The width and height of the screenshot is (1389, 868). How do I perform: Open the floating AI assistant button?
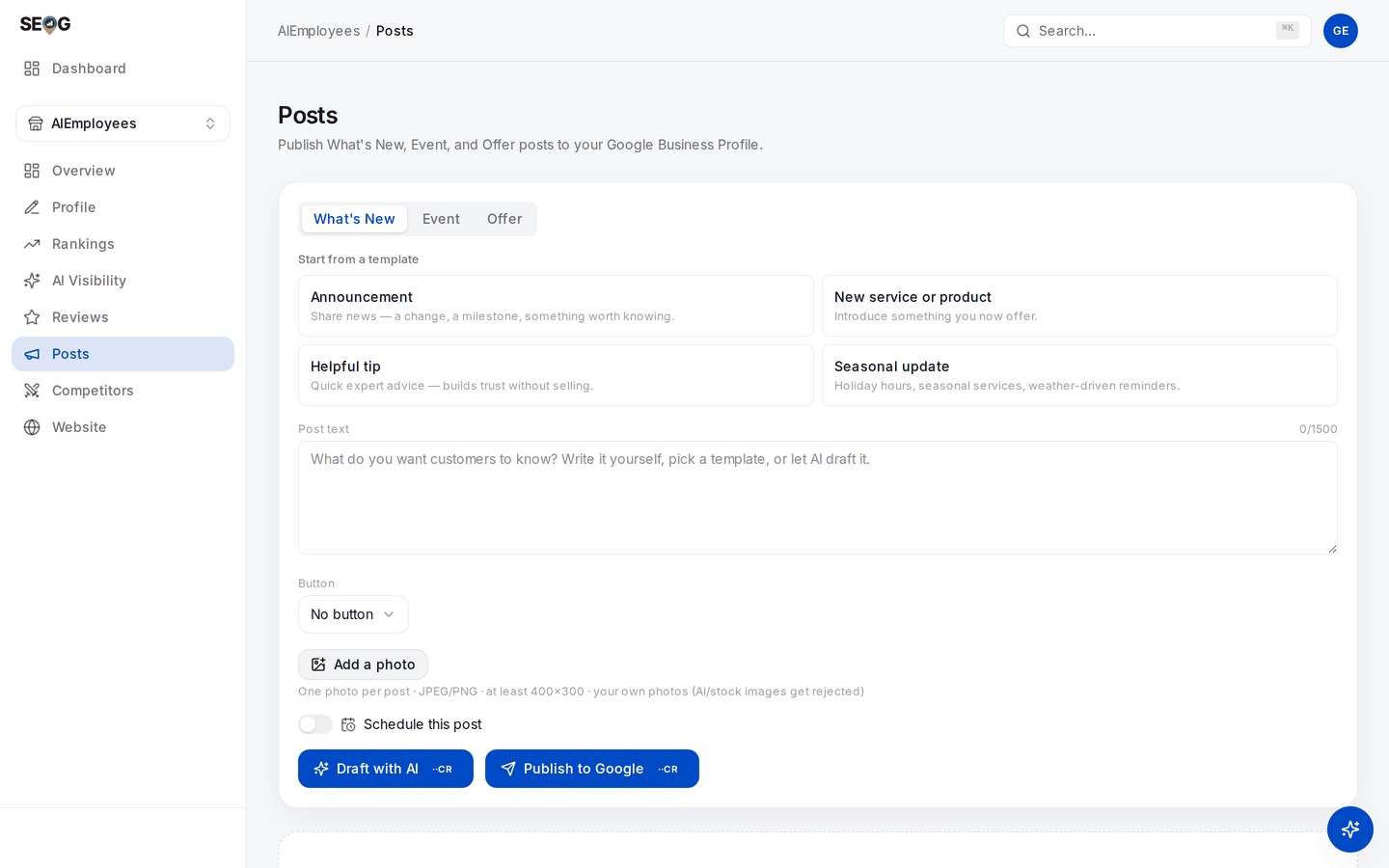click(x=1350, y=829)
